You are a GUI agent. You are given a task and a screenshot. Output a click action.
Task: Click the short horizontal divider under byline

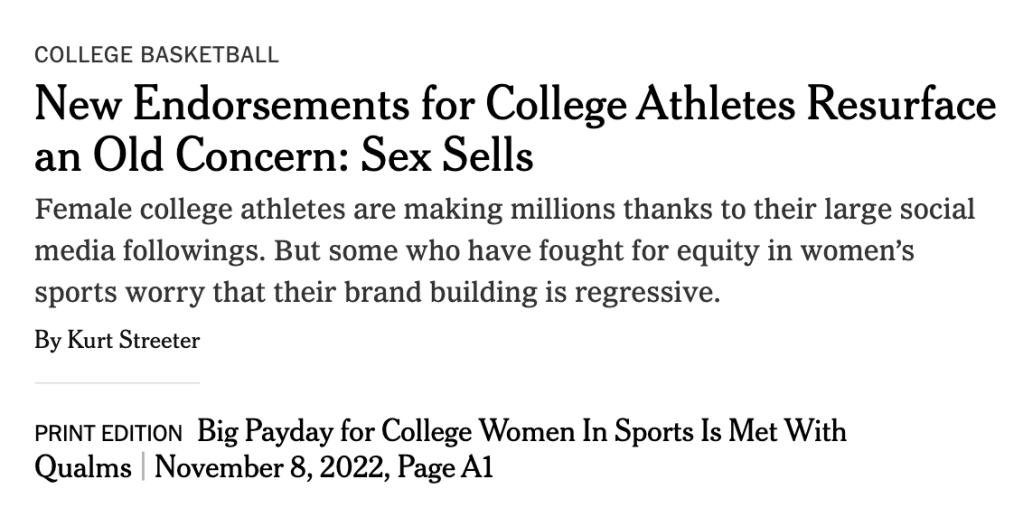[x=117, y=383]
